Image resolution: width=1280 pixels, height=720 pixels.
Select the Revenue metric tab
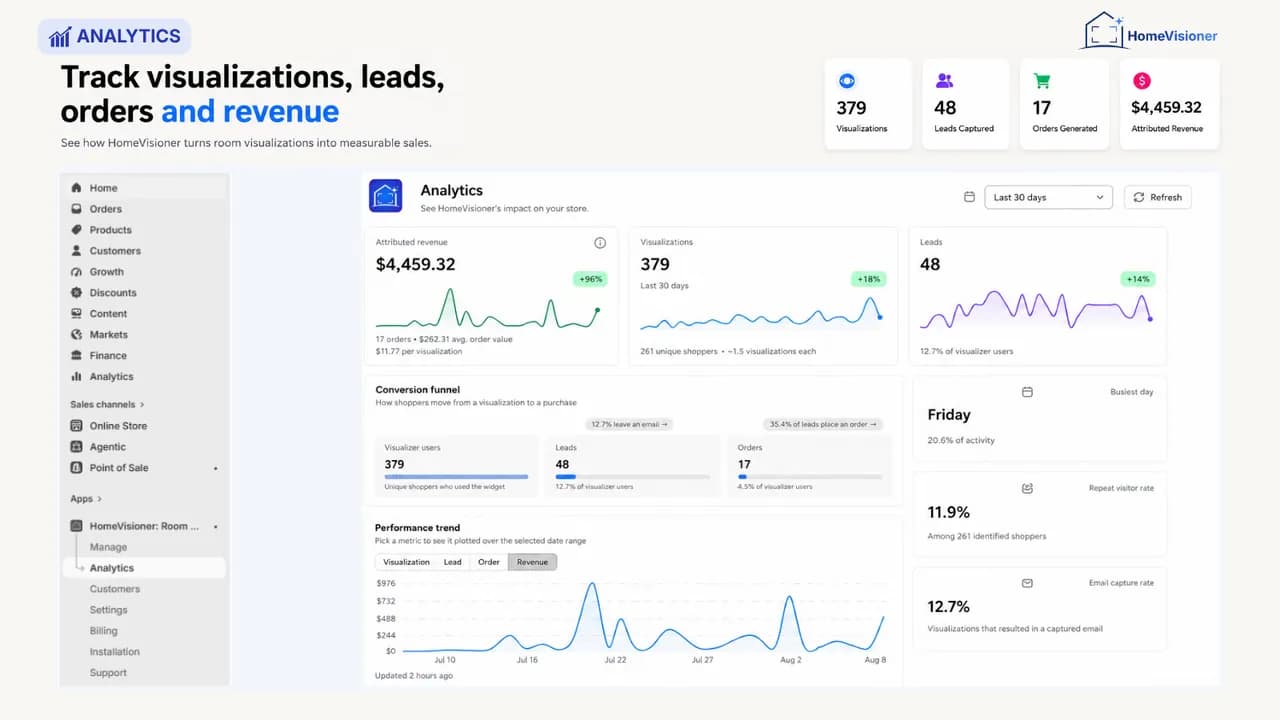point(532,562)
